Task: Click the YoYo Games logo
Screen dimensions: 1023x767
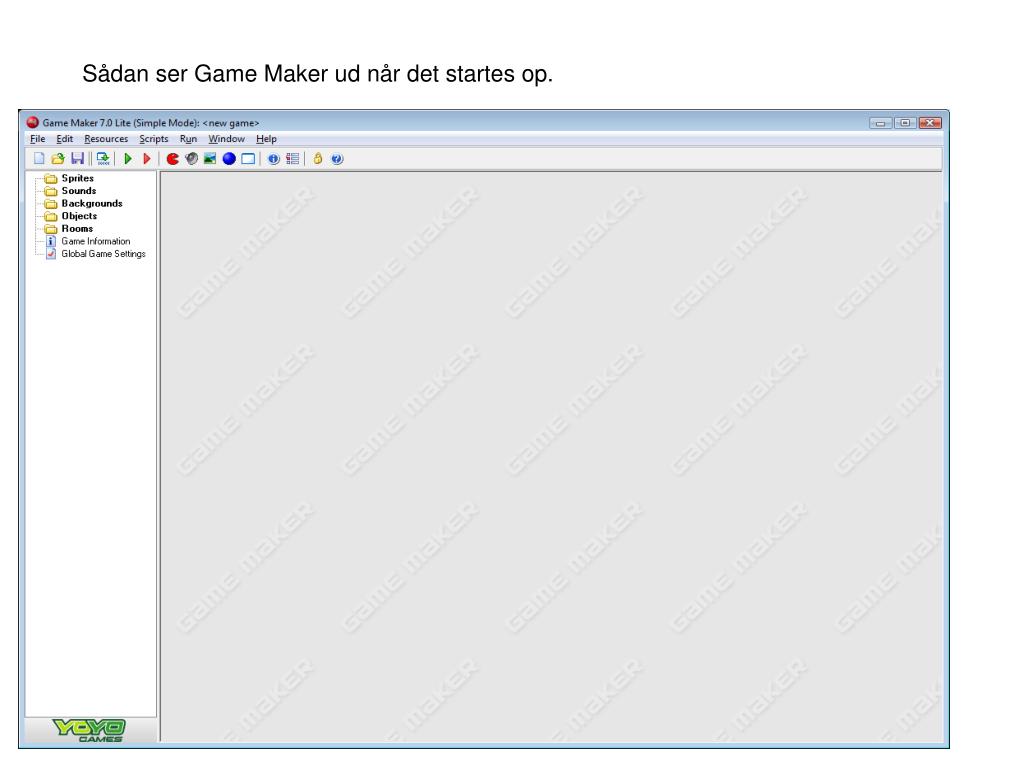Action: point(89,730)
